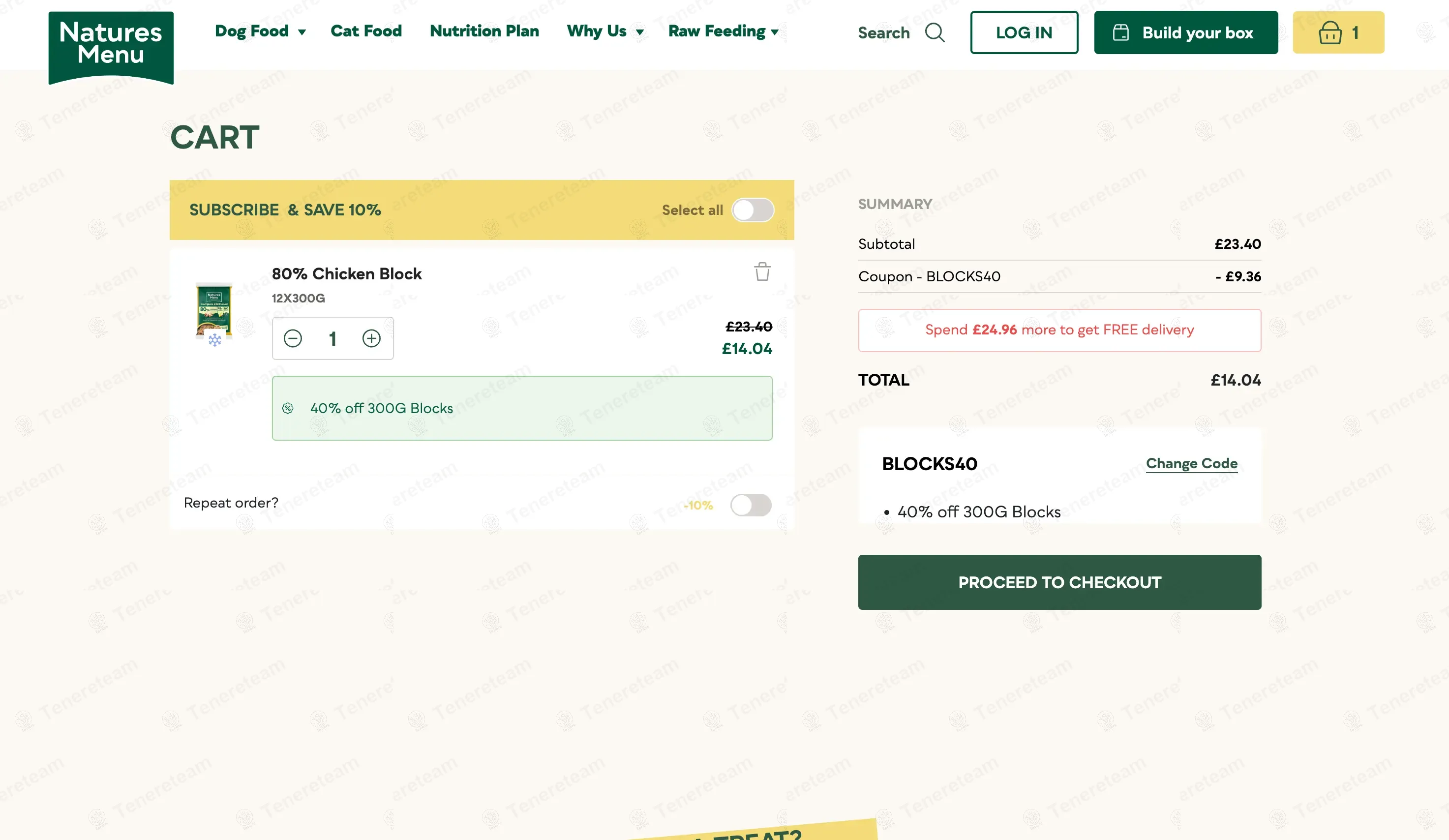Click the quantity number field

click(332, 339)
